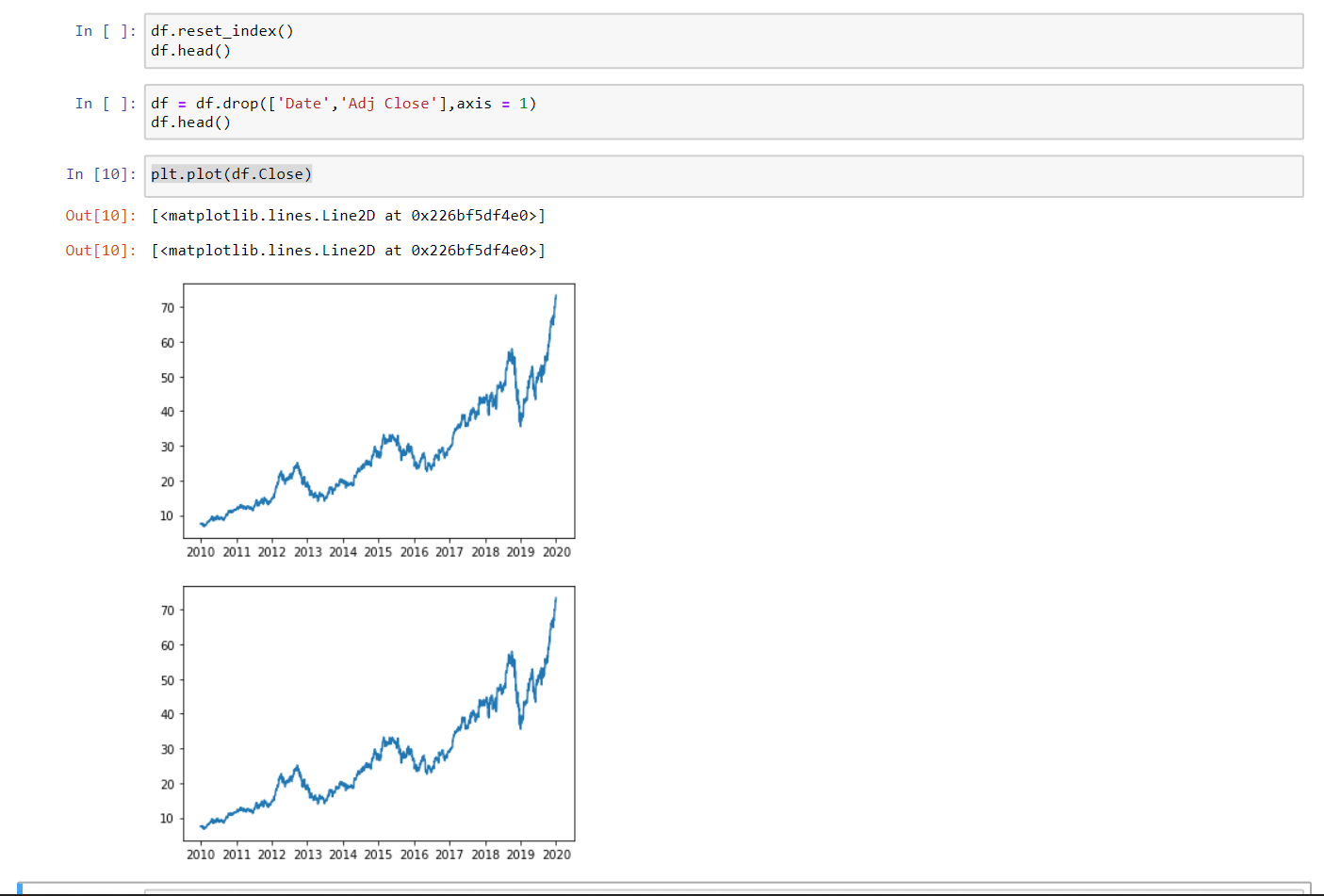The width and height of the screenshot is (1324, 896).
Task: Click the first Out[10] label
Action: pos(100,215)
